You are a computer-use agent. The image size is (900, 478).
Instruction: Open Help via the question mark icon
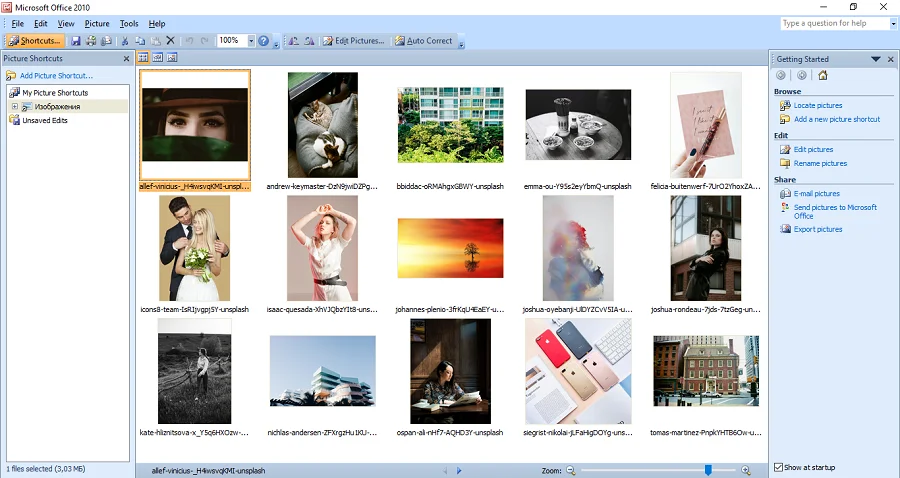click(x=263, y=41)
